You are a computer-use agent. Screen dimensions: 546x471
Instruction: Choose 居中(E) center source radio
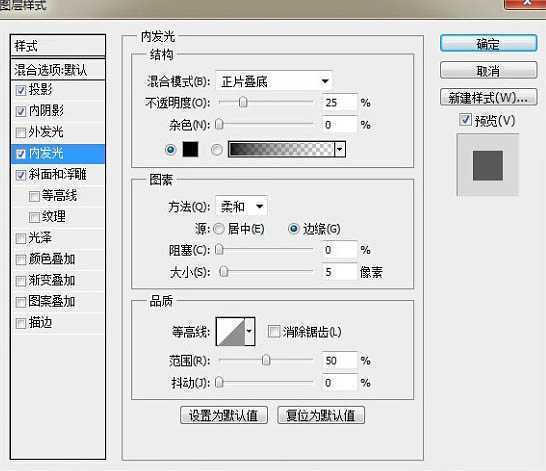[219, 229]
